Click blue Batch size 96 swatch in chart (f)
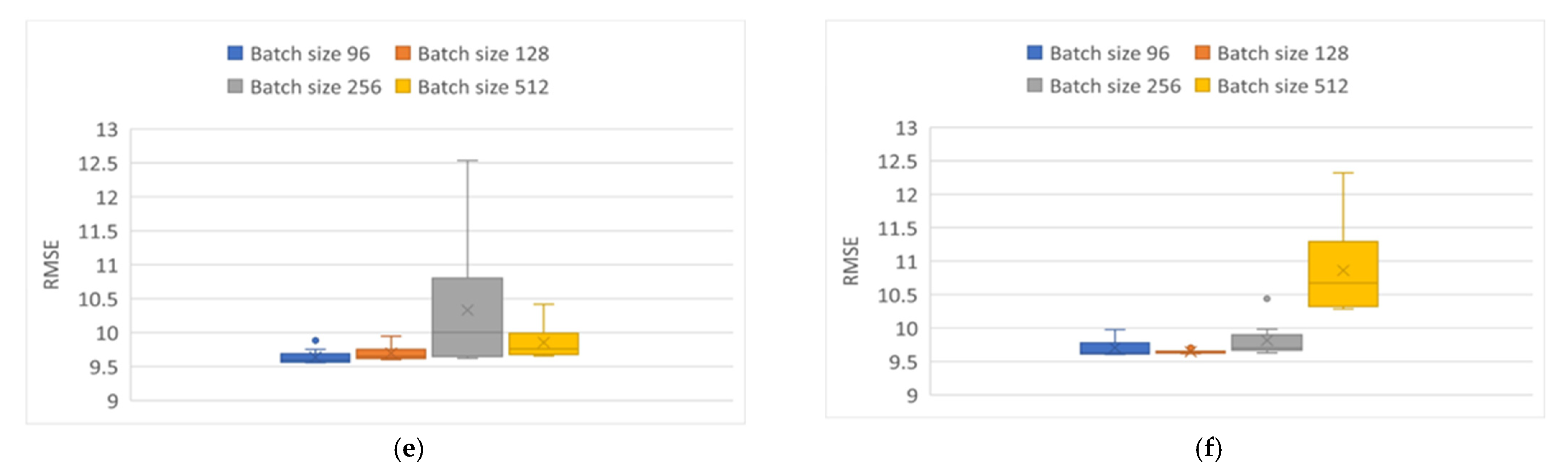Image resolution: width=1568 pixels, height=472 pixels. 1034,53
